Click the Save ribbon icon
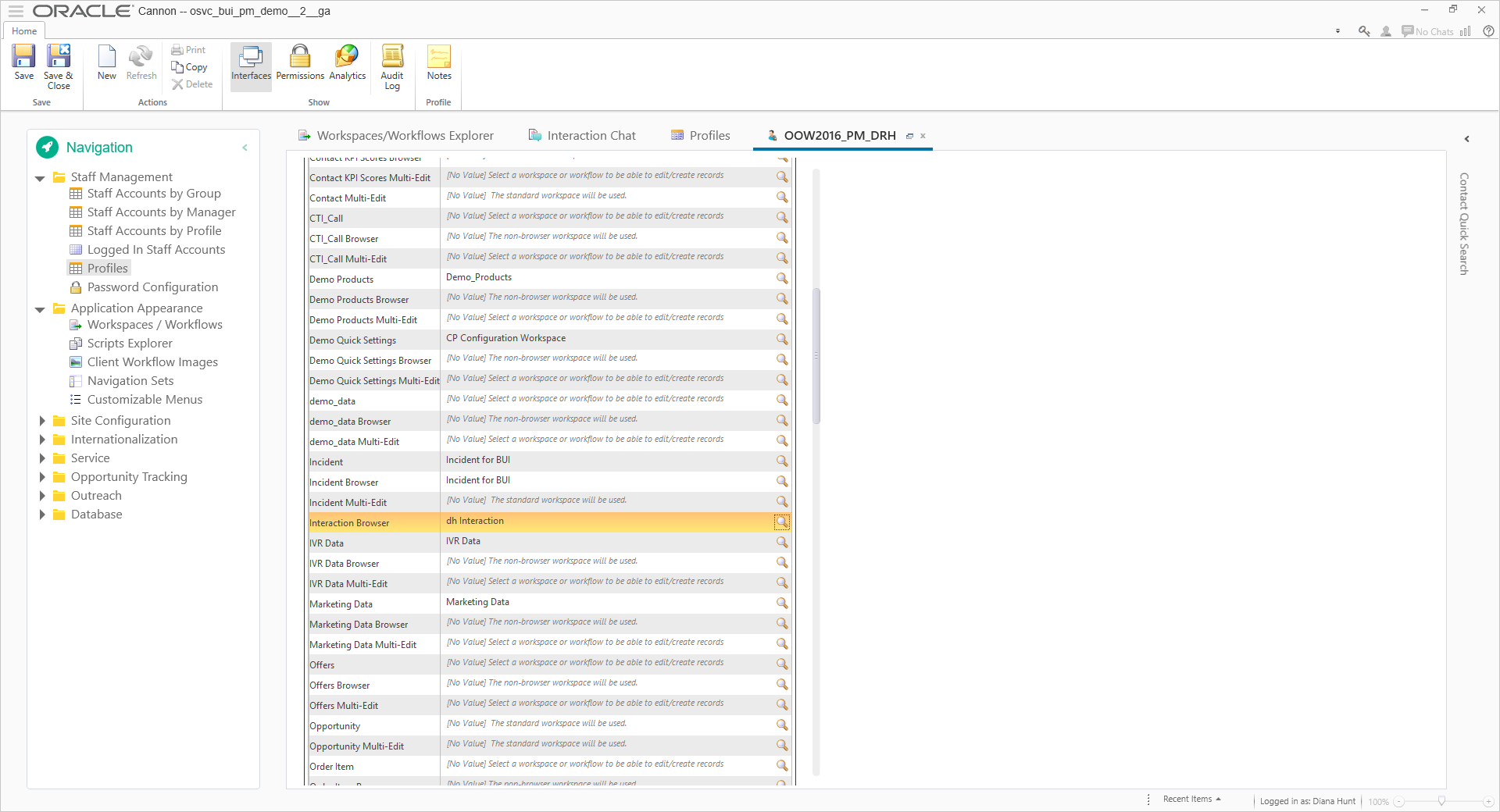The width and height of the screenshot is (1500, 812). (x=23, y=62)
